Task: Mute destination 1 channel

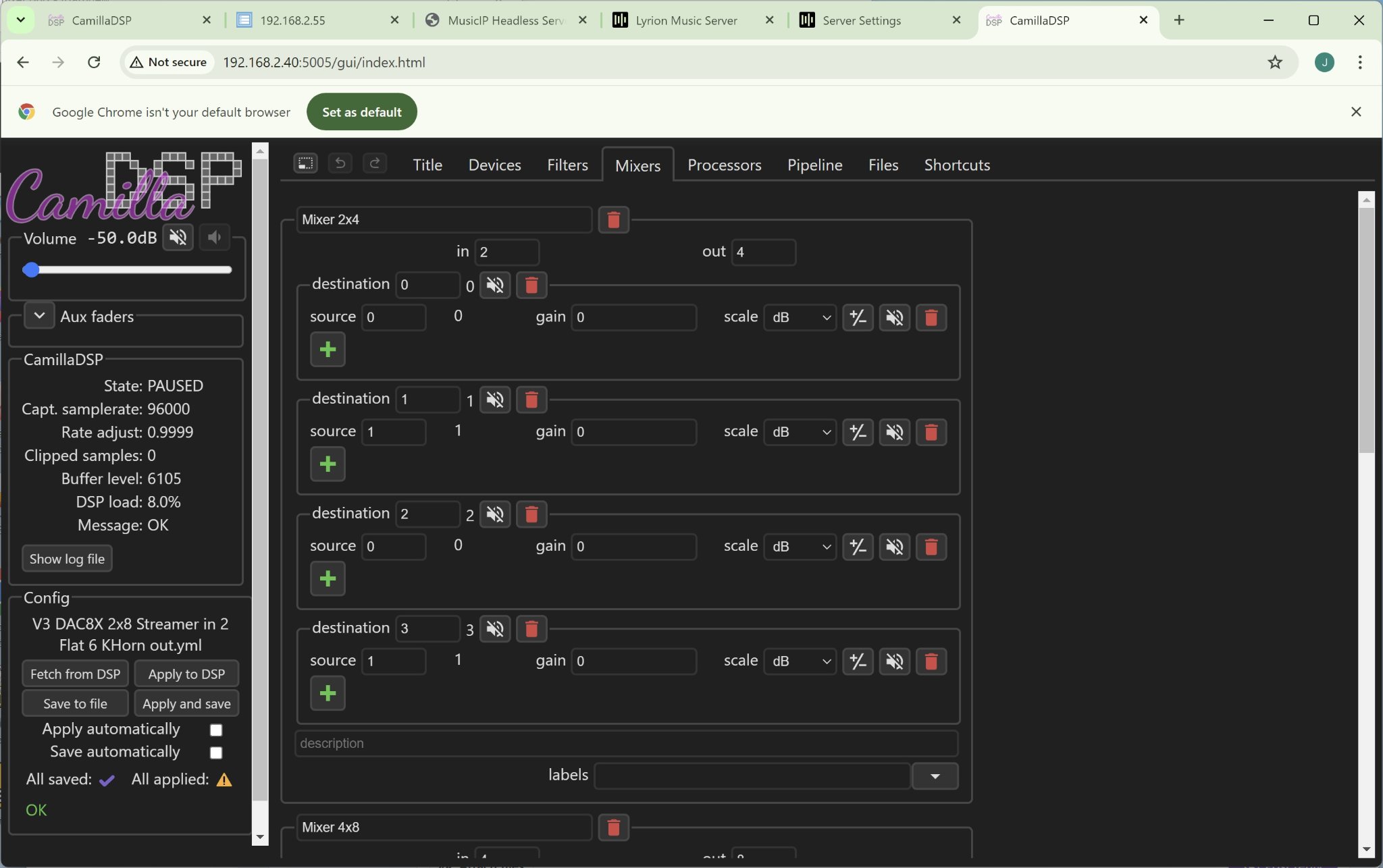Action: pos(495,400)
